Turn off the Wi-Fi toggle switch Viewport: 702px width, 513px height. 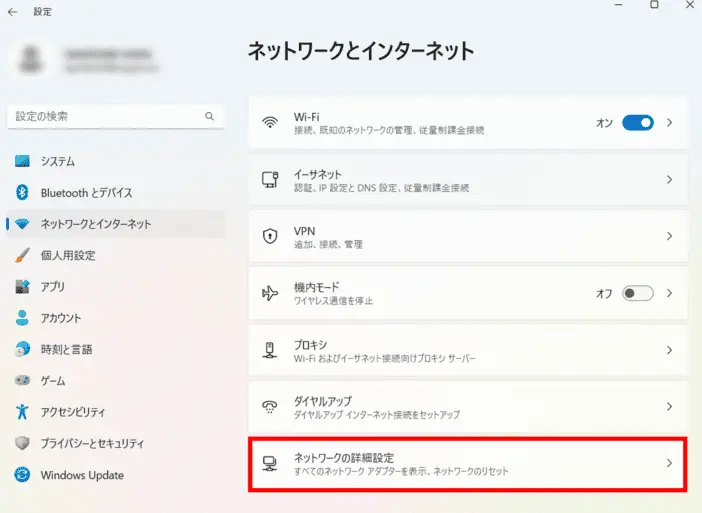pos(637,123)
